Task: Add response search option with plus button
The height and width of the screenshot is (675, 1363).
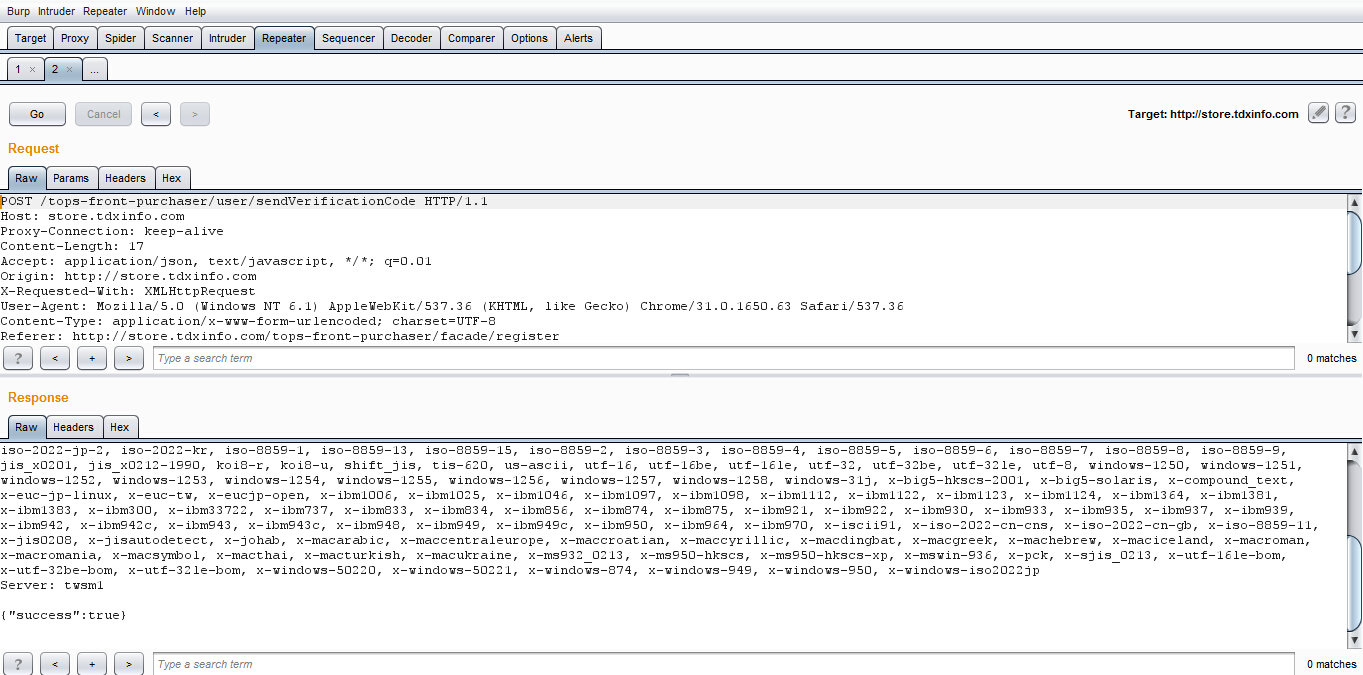Action: 92,664
